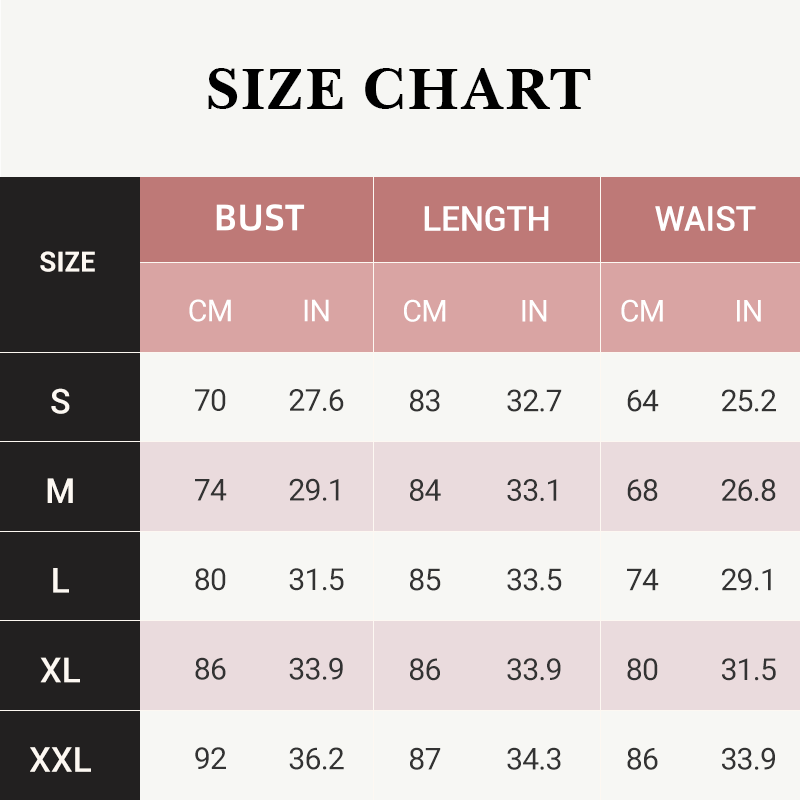This screenshot has height=800, width=800.
Task: Click the SIZE header cell
Action: pyautogui.click(x=68, y=263)
